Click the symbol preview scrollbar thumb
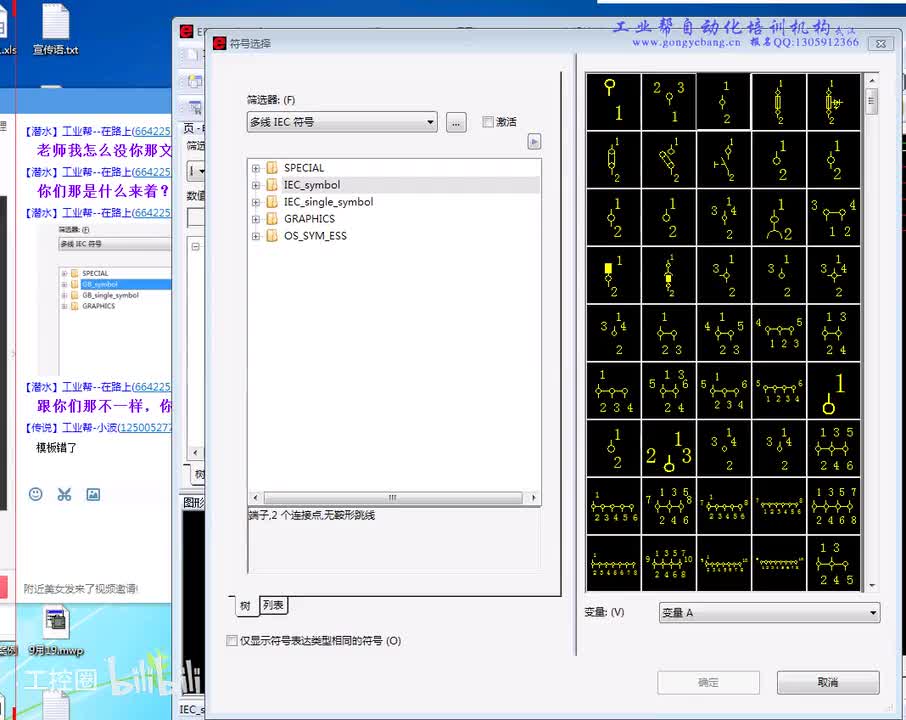The image size is (906, 720). [x=871, y=101]
